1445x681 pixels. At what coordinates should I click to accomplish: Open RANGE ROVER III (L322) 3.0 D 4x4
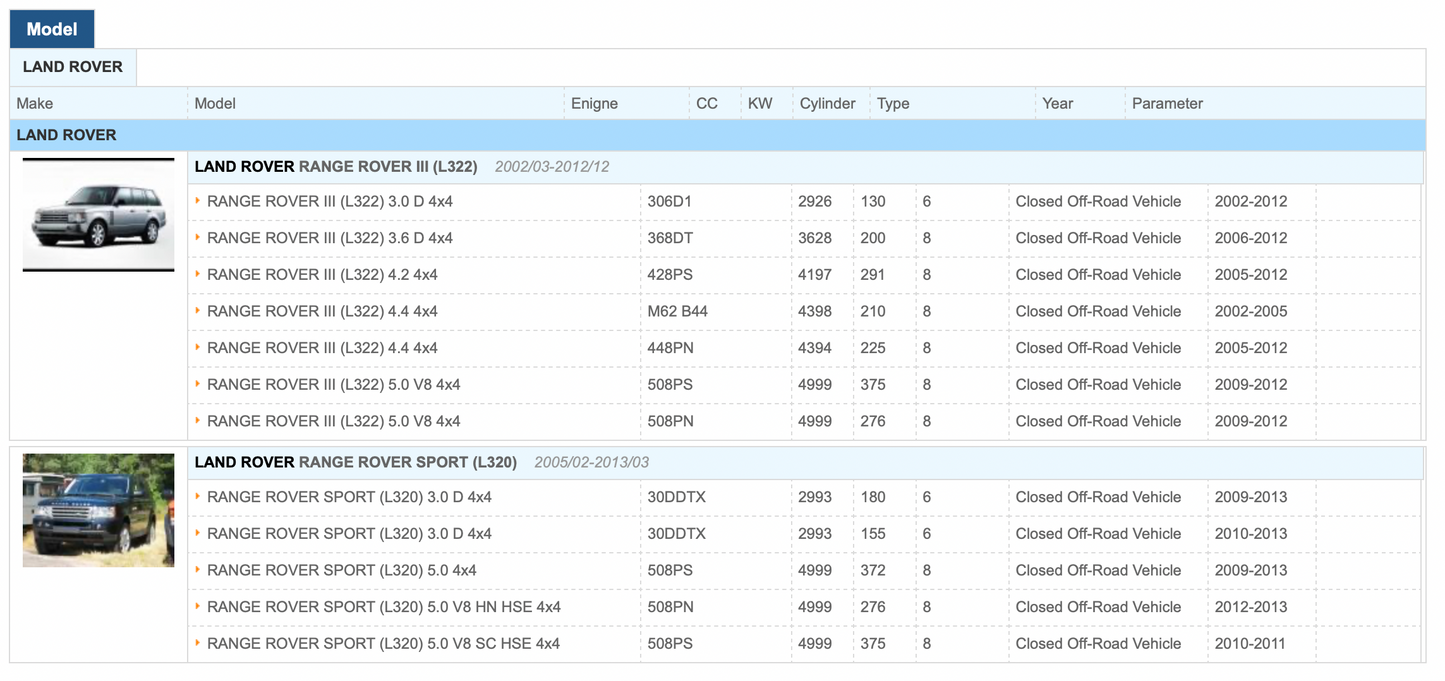[x=330, y=201]
